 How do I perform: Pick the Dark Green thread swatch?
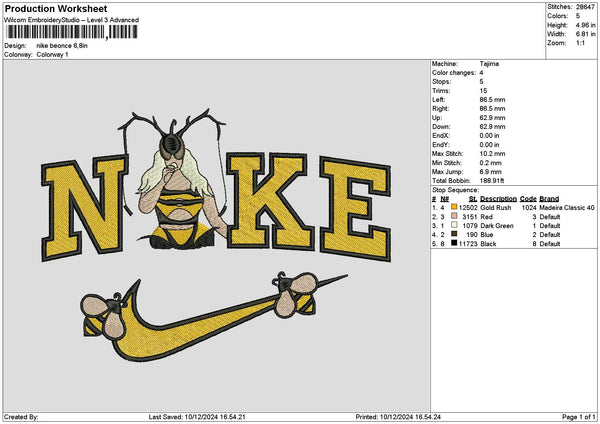pyautogui.click(x=454, y=225)
